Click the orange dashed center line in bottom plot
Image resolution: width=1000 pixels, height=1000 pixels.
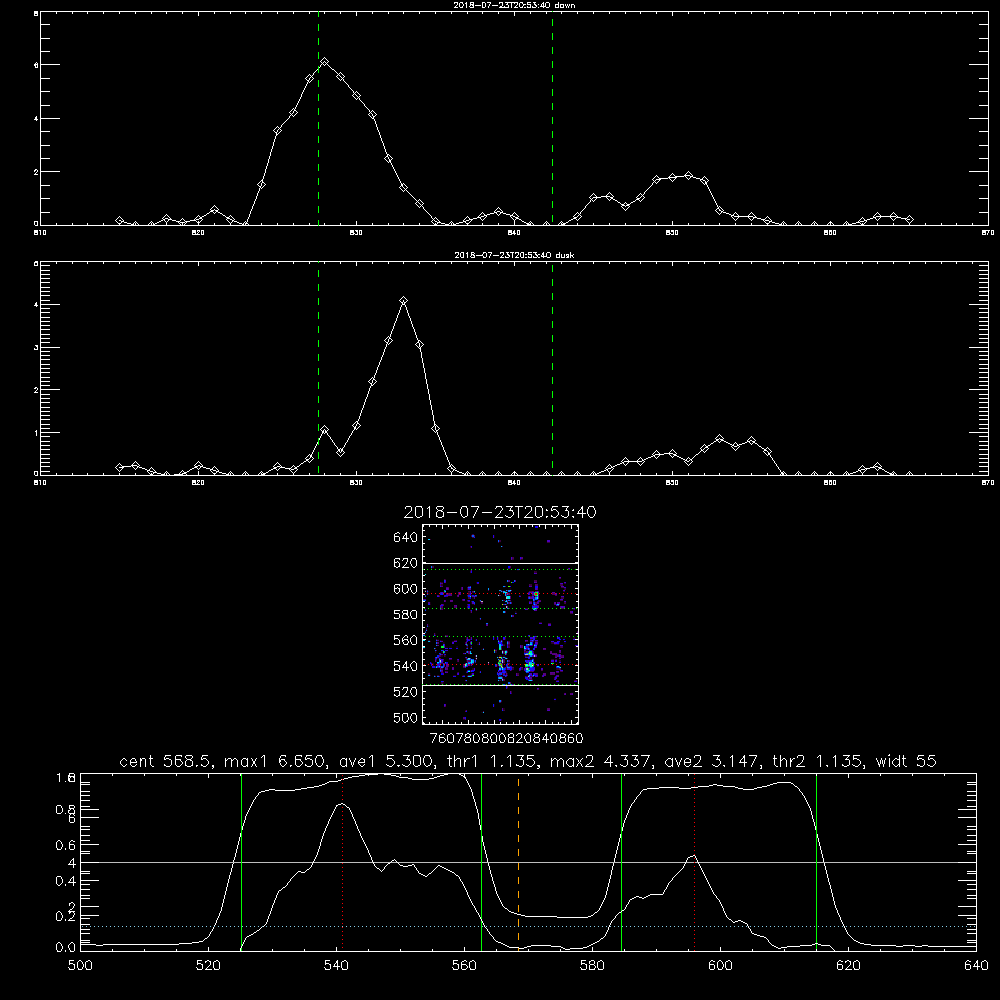point(518,862)
